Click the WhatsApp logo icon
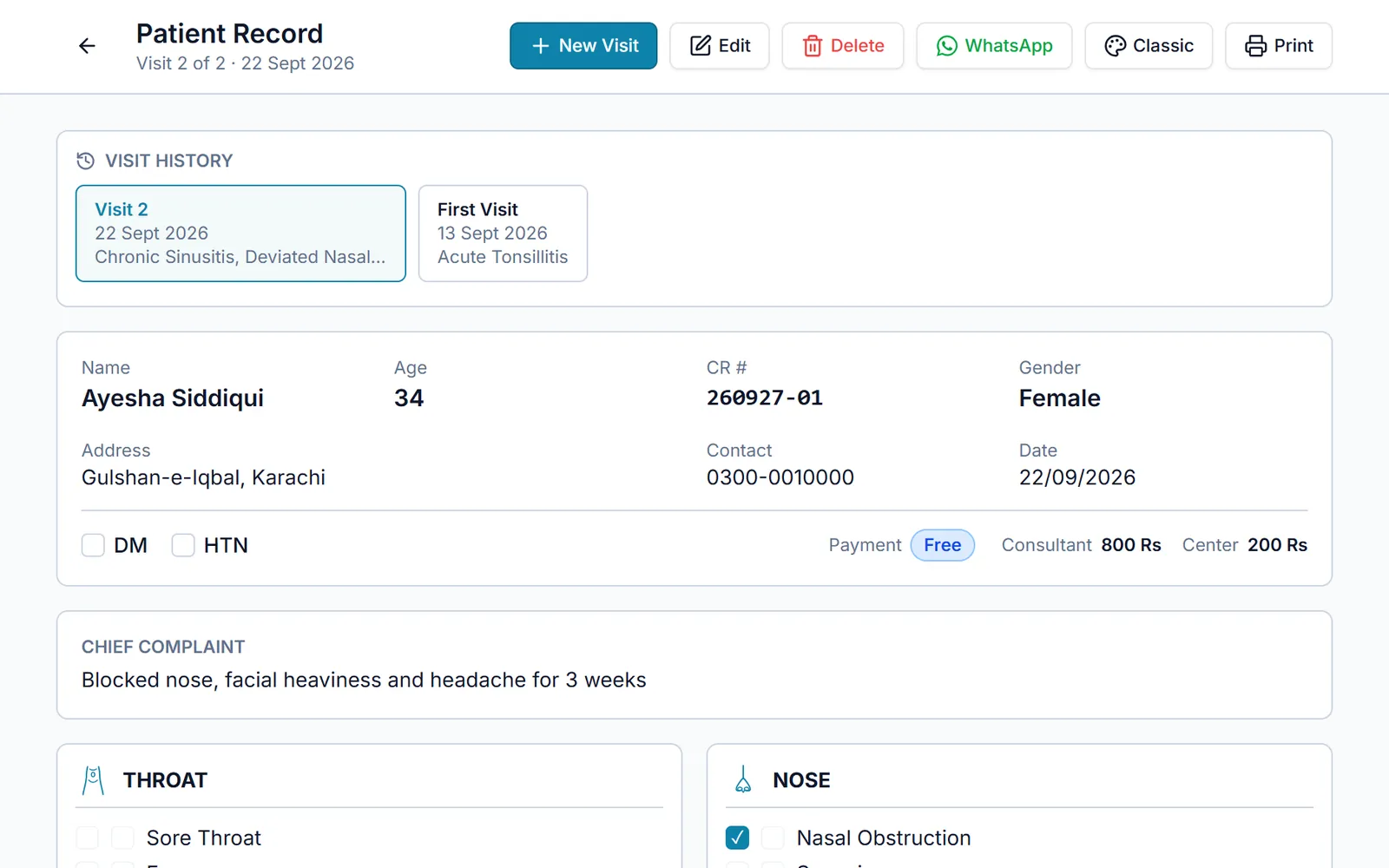The width and height of the screenshot is (1389, 868). coord(947,46)
